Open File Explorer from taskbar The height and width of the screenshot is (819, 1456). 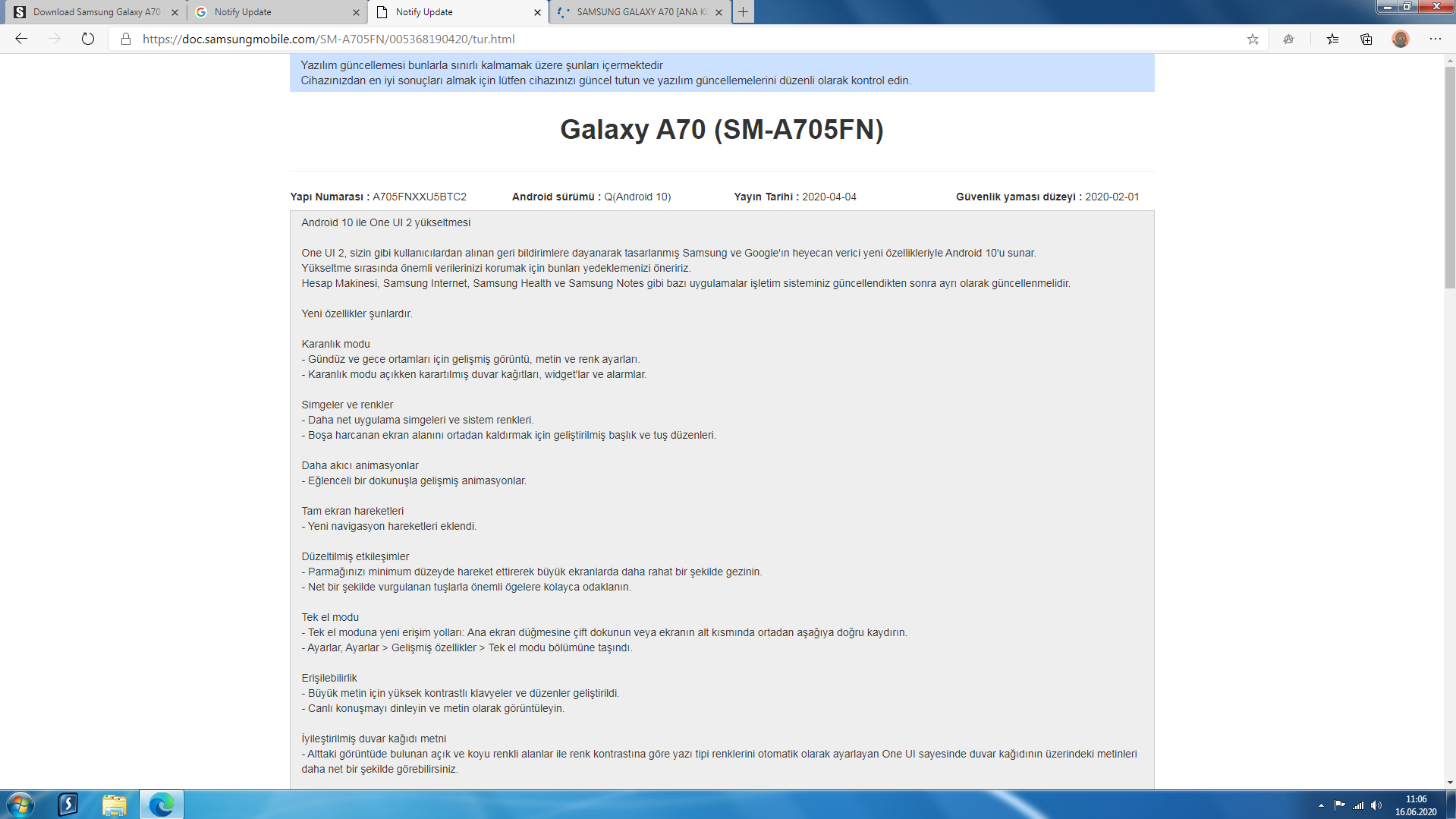point(115,805)
